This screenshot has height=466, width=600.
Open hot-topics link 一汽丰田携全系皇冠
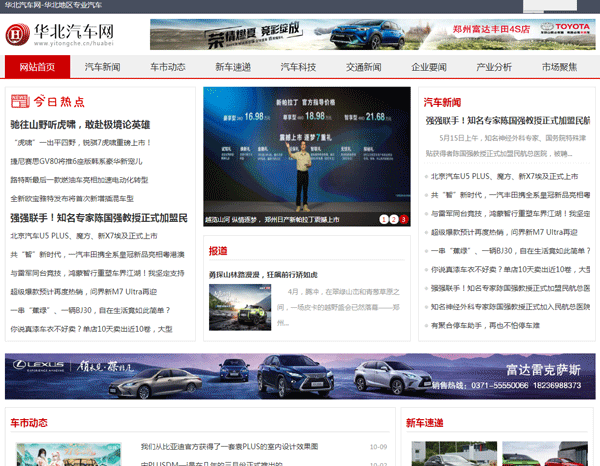[98, 254]
